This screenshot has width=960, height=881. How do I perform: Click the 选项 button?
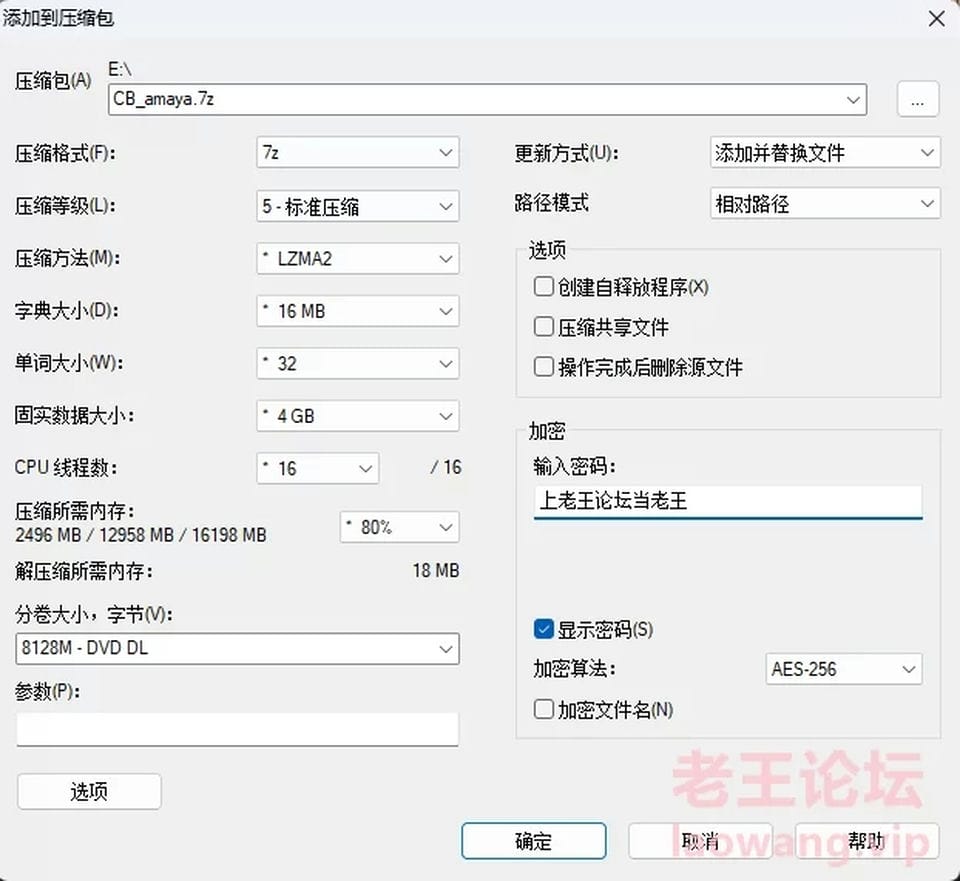pyautogui.click(x=89, y=792)
